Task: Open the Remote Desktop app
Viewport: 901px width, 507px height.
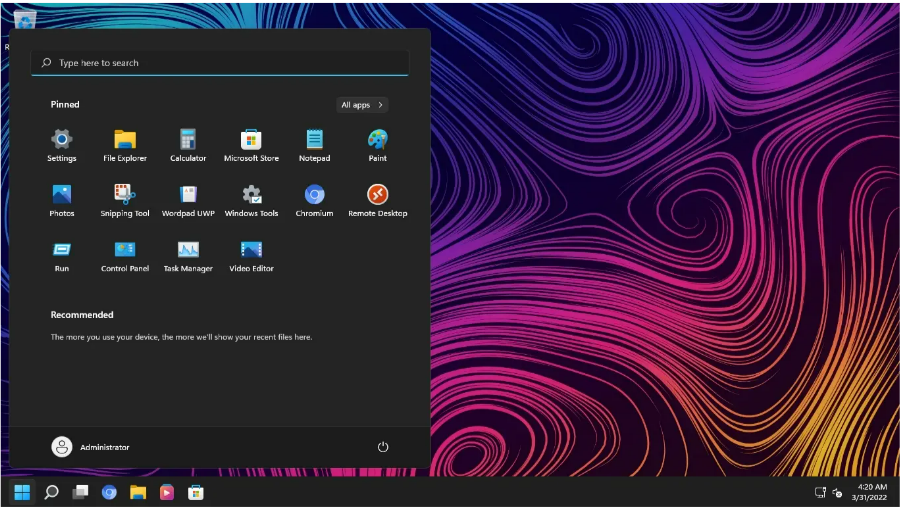Action: [x=378, y=201]
